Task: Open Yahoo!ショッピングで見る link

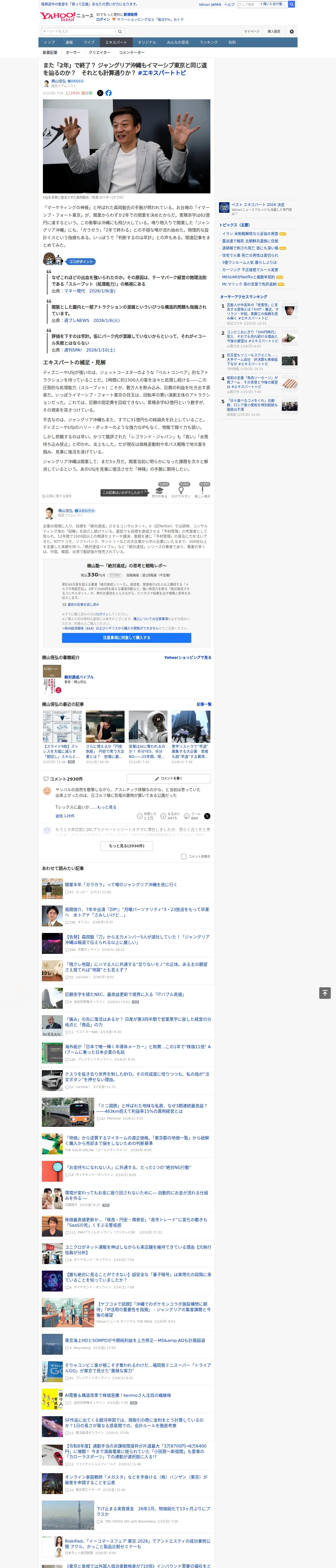Action: pos(188,658)
